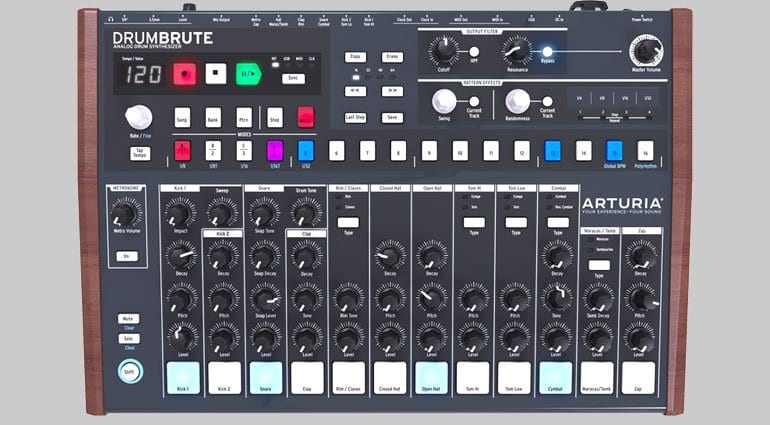Tap the Open Hat pad

pyautogui.click(x=431, y=378)
